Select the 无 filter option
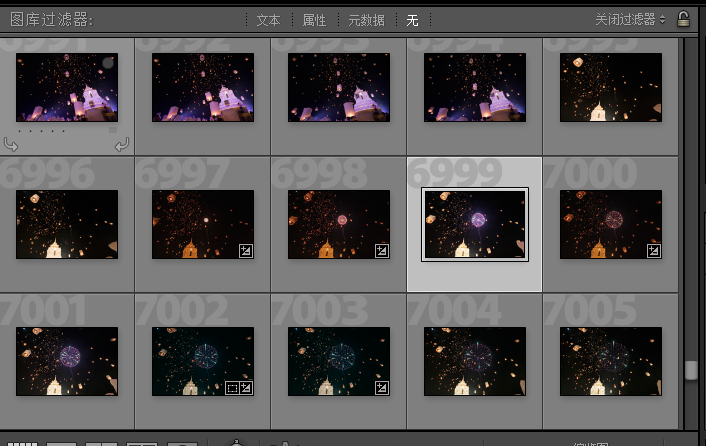 click(x=412, y=20)
